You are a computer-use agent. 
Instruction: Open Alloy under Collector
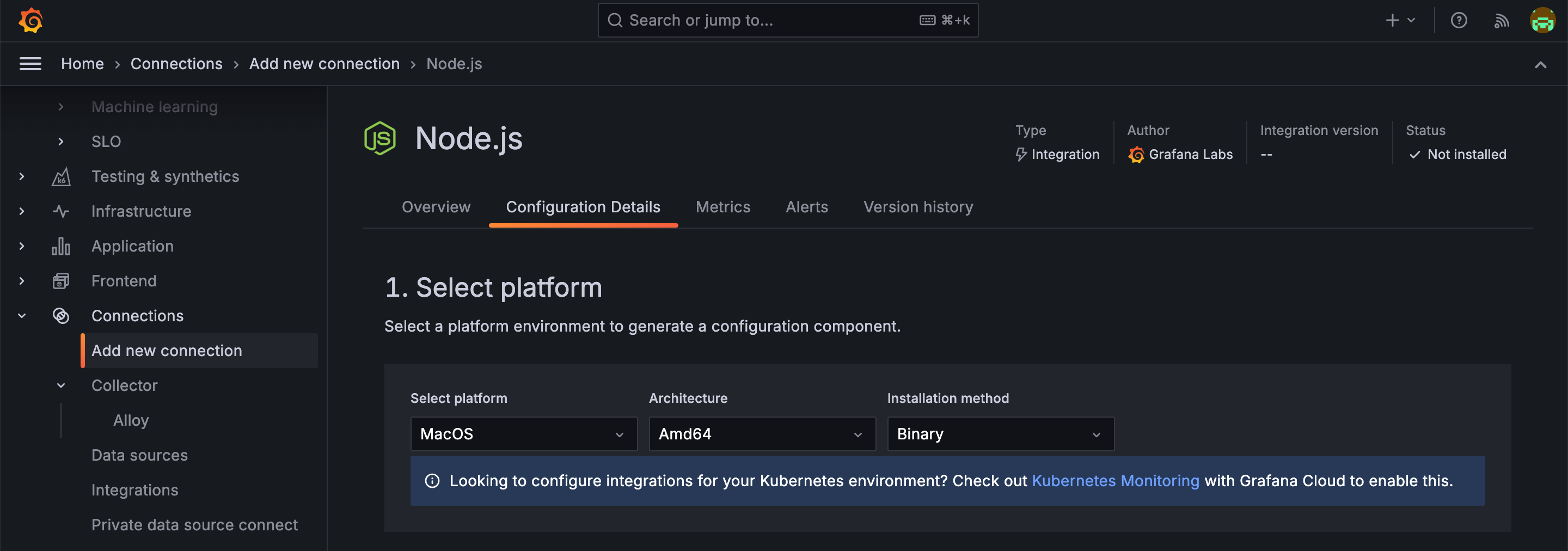tap(131, 420)
